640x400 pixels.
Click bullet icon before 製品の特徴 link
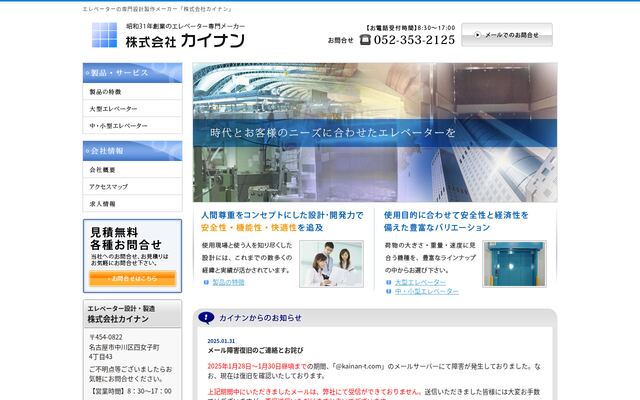[x=206, y=282]
